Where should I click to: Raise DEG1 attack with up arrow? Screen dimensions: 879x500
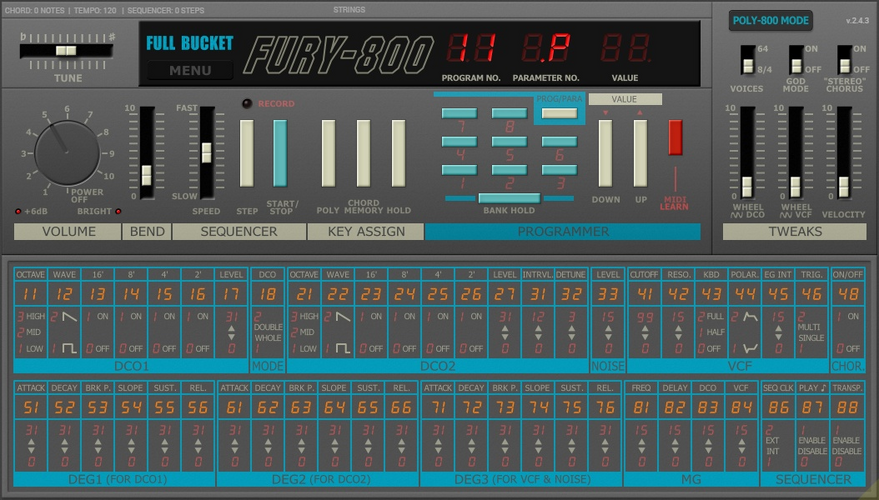click(x=31, y=443)
